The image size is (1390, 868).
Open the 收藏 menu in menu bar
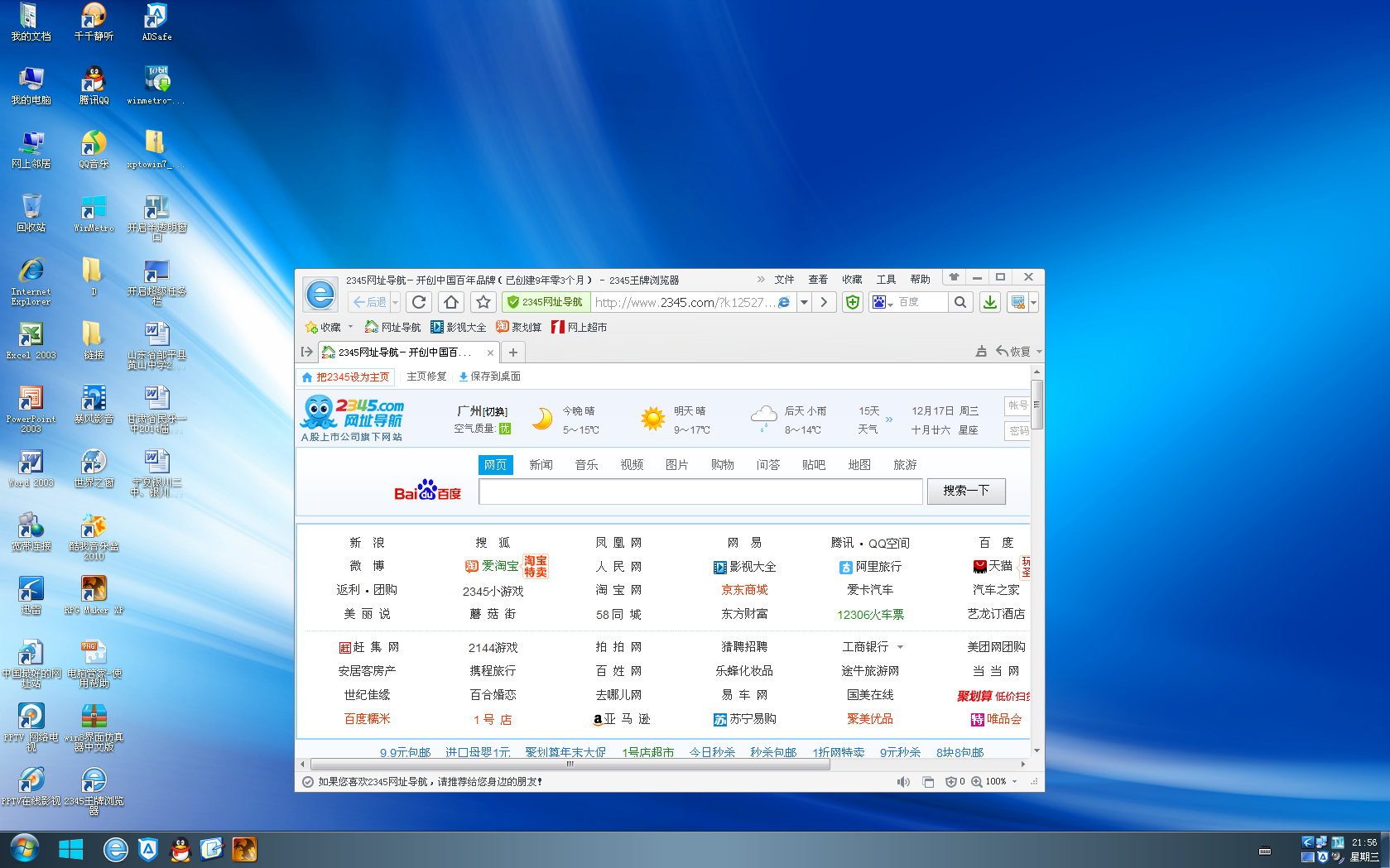point(852,280)
